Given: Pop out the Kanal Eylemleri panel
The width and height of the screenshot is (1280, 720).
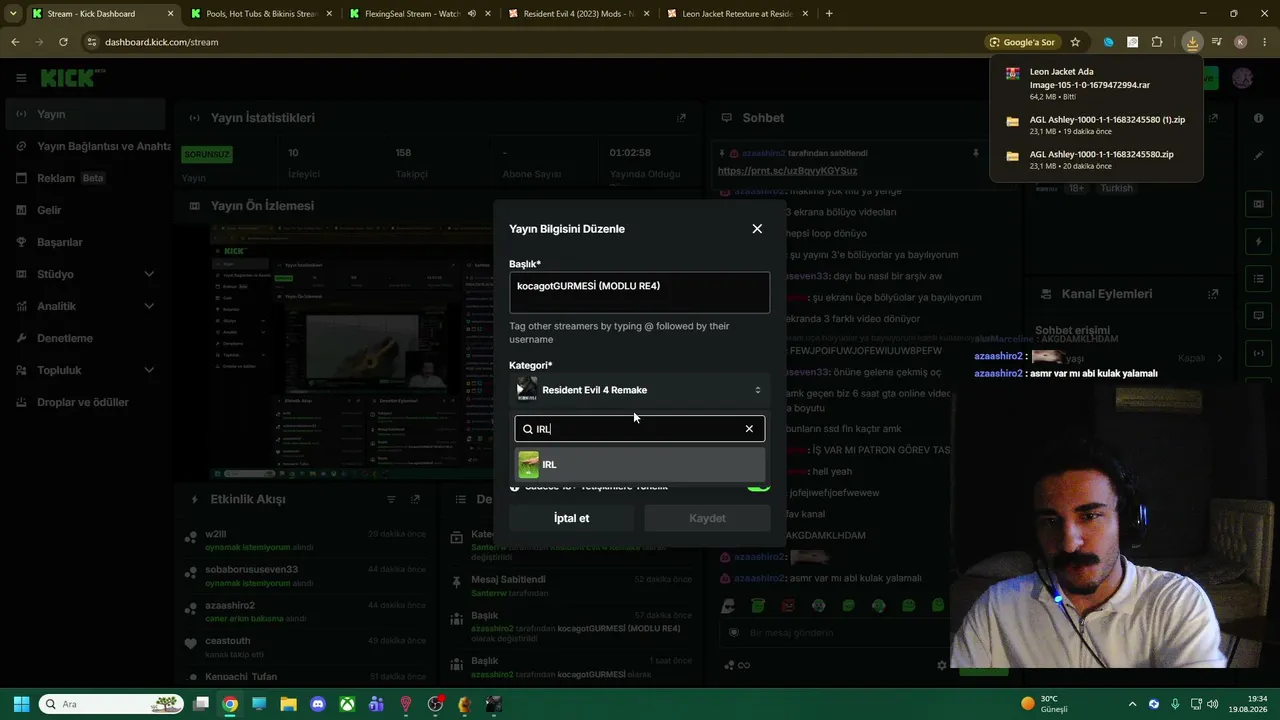Looking at the screenshot, I should [x=1213, y=294].
